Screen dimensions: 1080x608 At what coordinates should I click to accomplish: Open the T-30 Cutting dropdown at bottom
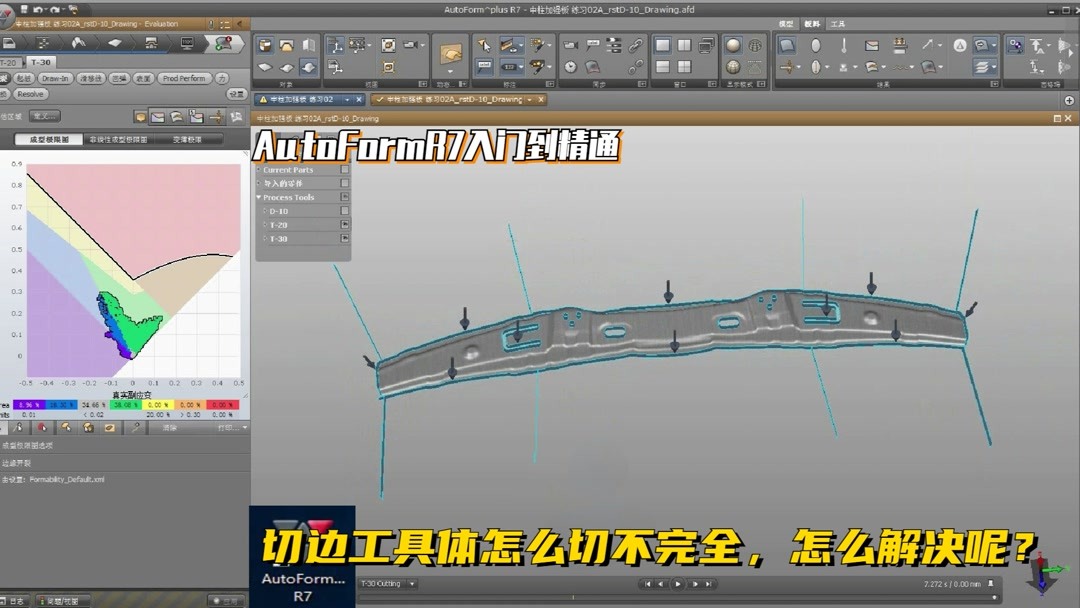tap(412, 584)
